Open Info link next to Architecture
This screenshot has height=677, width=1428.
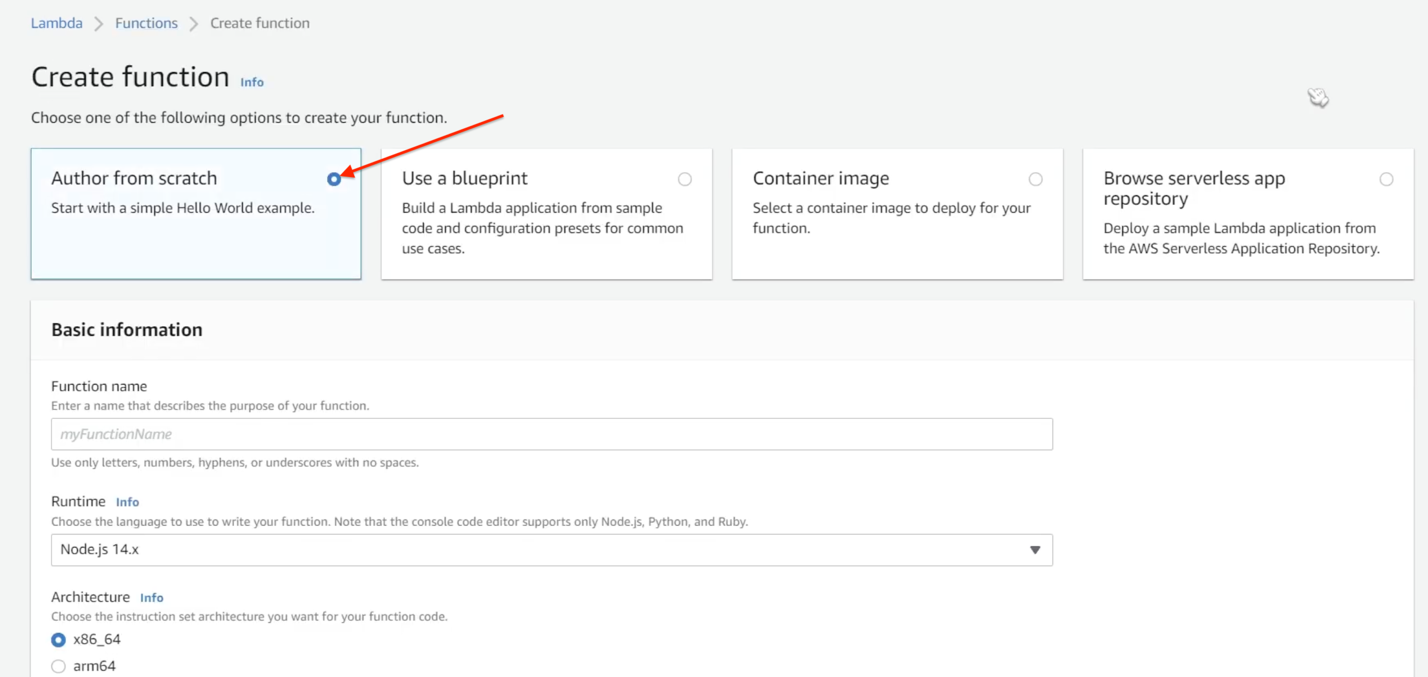pos(152,597)
